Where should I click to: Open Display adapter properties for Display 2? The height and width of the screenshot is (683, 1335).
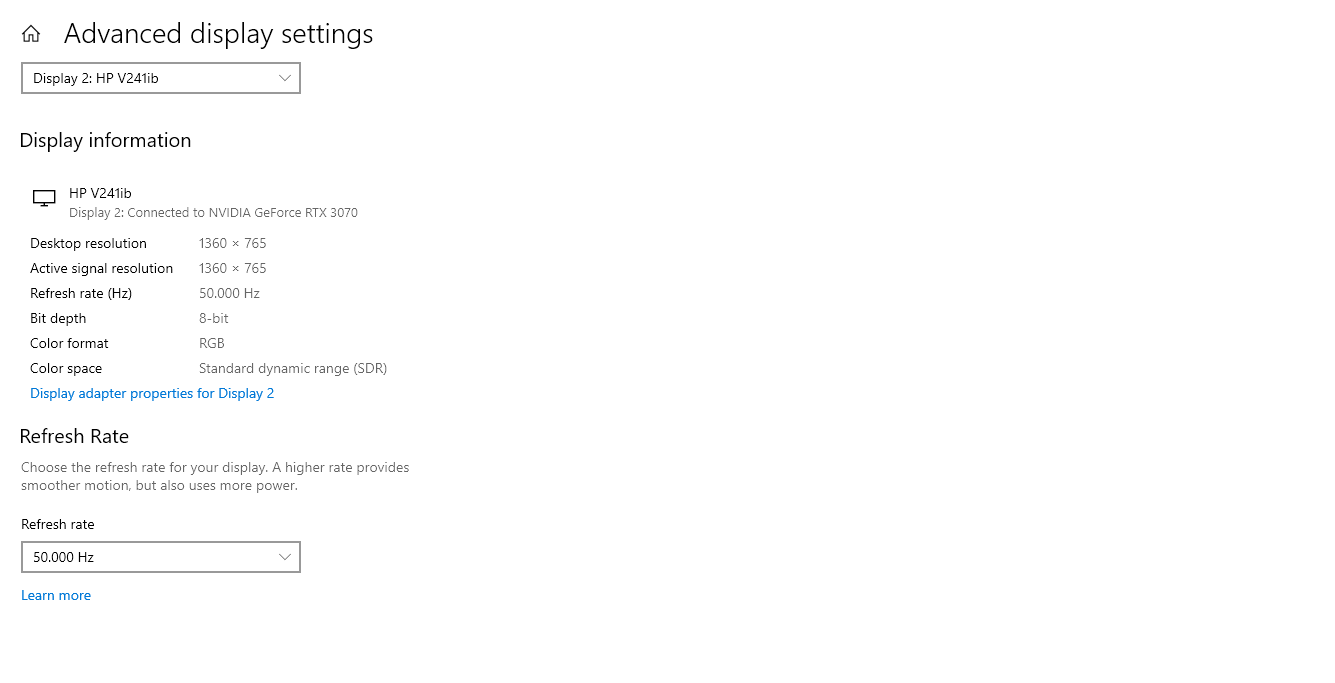click(x=152, y=393)
